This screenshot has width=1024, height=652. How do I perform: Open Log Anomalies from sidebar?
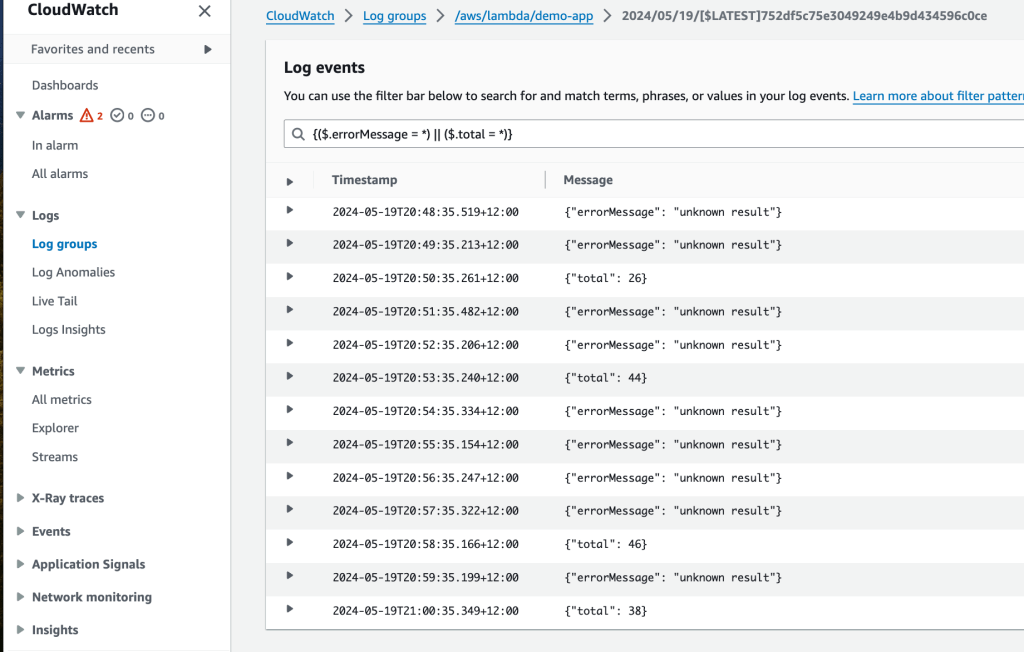pyautogui.click(x=73, y=272)
